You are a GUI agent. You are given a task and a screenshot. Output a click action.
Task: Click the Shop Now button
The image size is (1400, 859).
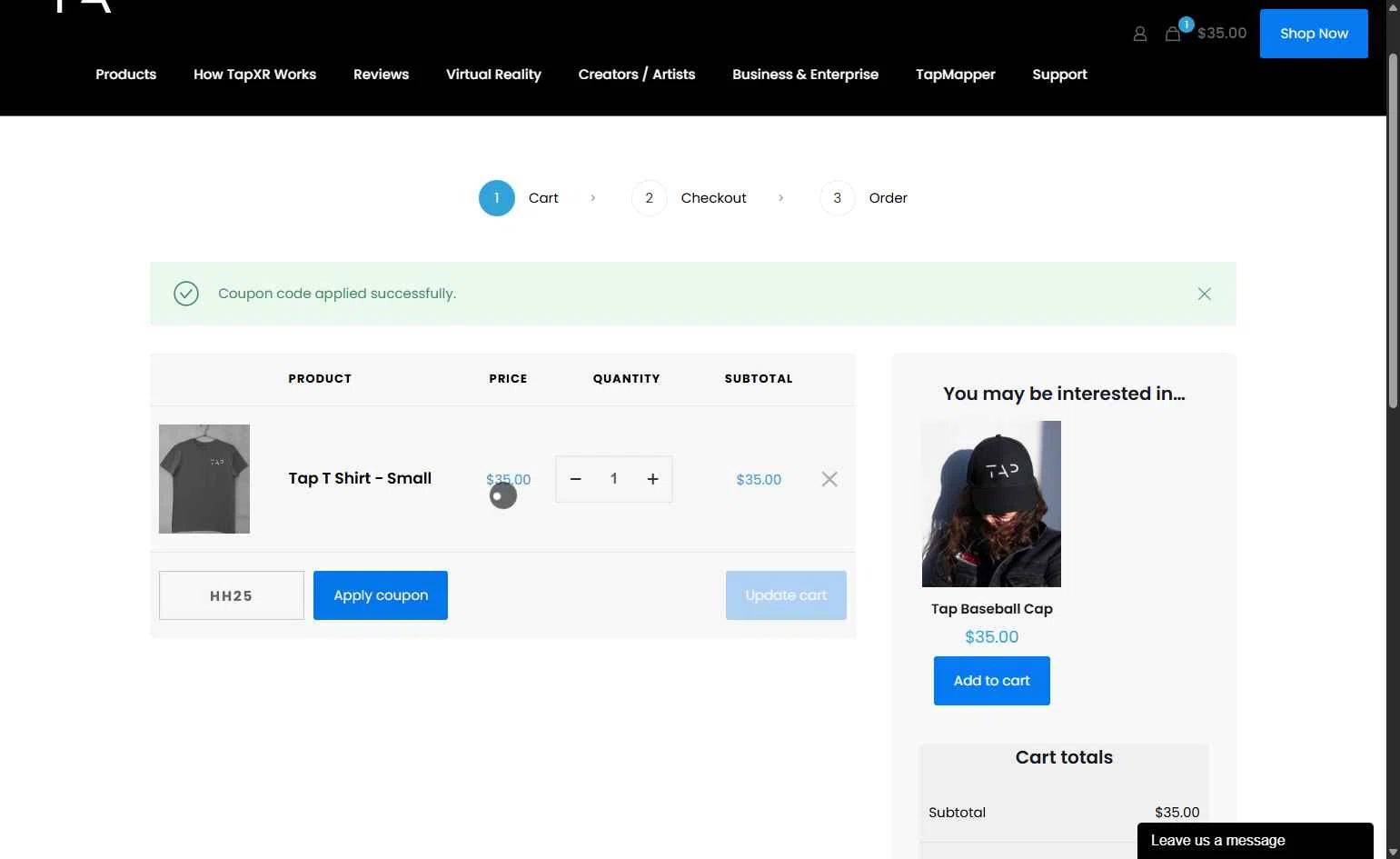(1314, 34)
